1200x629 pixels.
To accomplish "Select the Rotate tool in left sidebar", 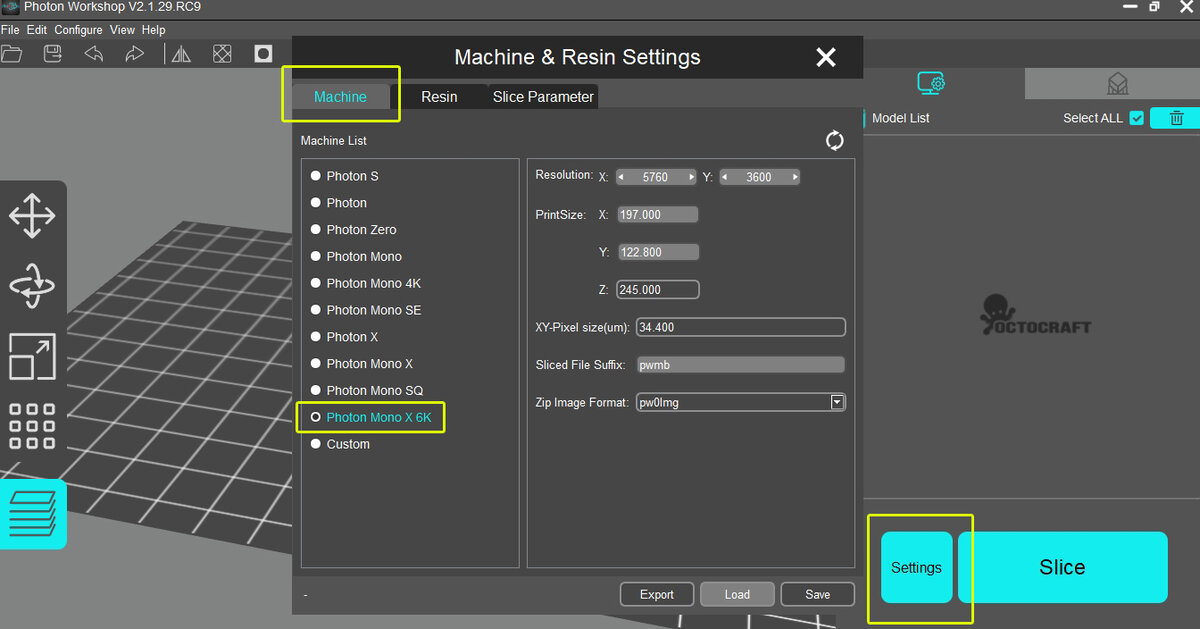I will 32,286.
